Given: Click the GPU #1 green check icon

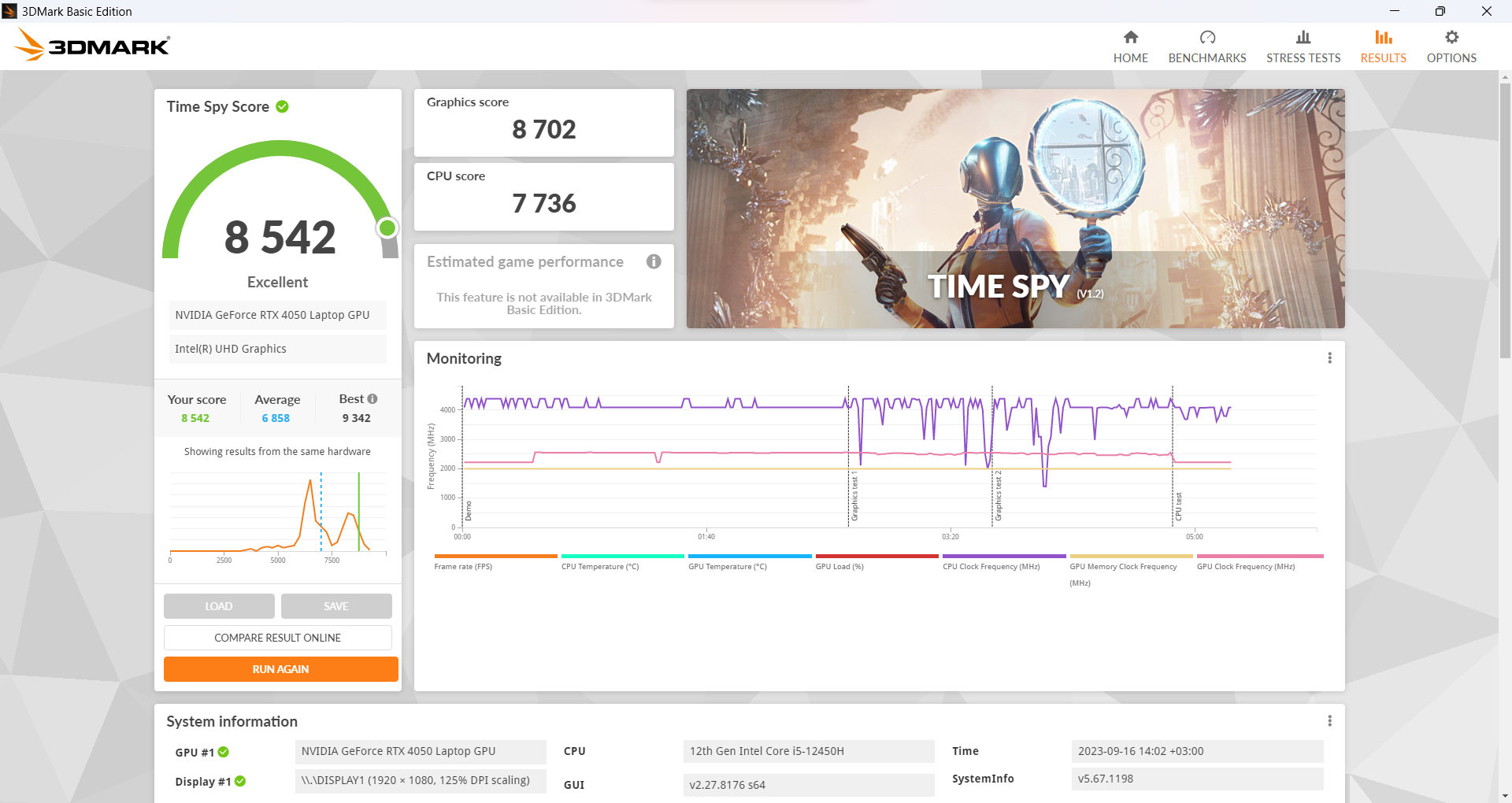Looking at the screenshot, I should click(x=224, y=752).
